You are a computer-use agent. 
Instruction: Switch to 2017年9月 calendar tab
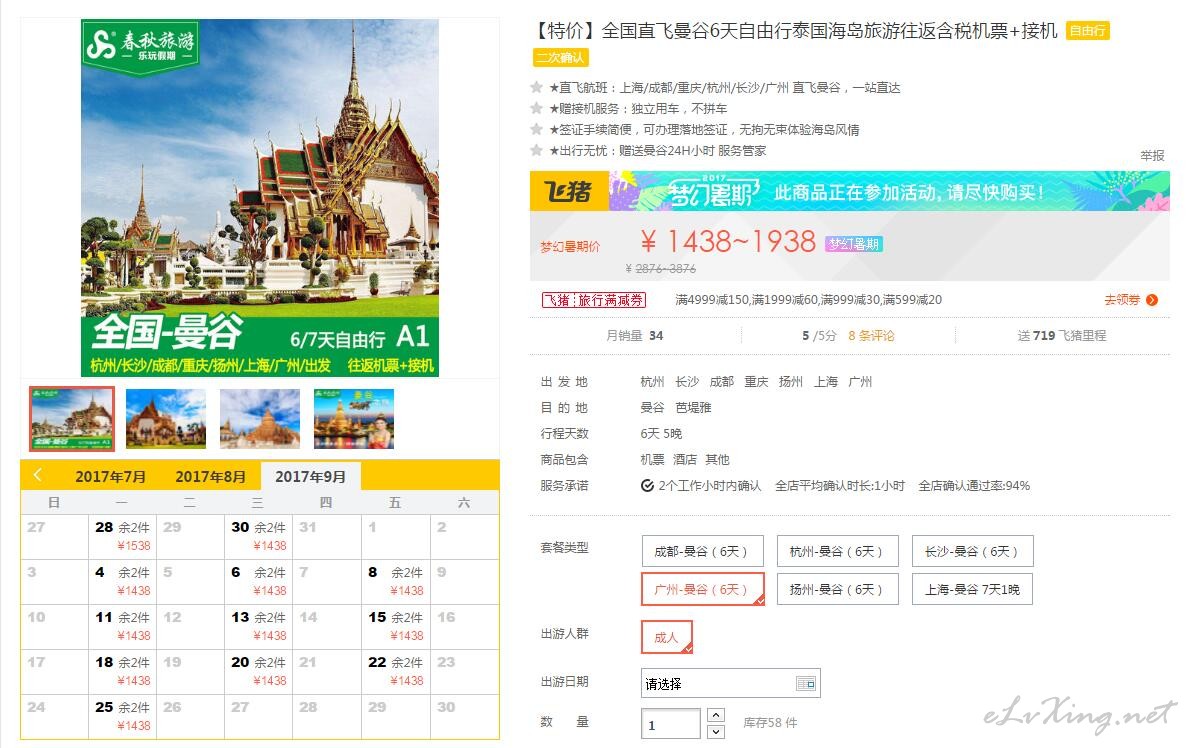[x=311, y=477]
